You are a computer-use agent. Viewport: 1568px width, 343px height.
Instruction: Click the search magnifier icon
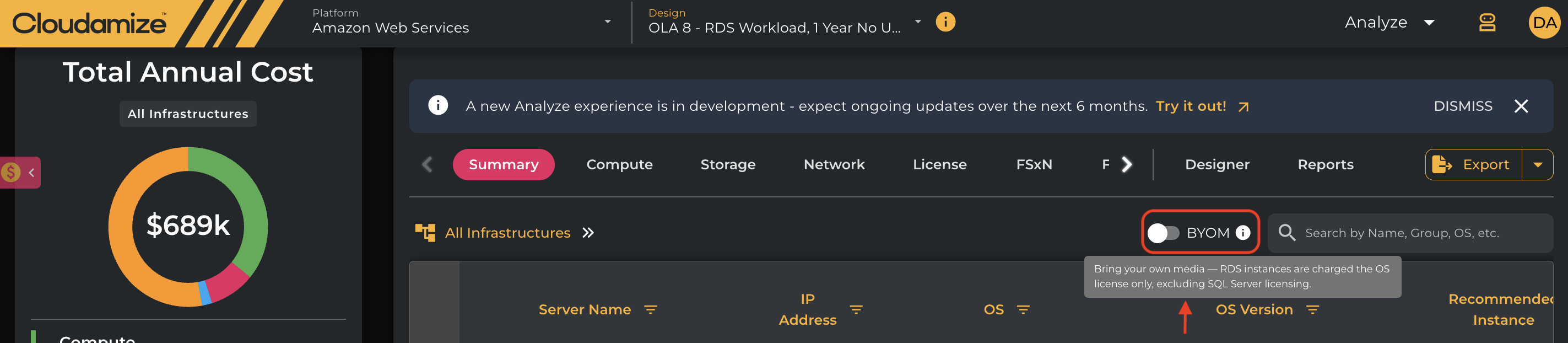coord(1287,233)
